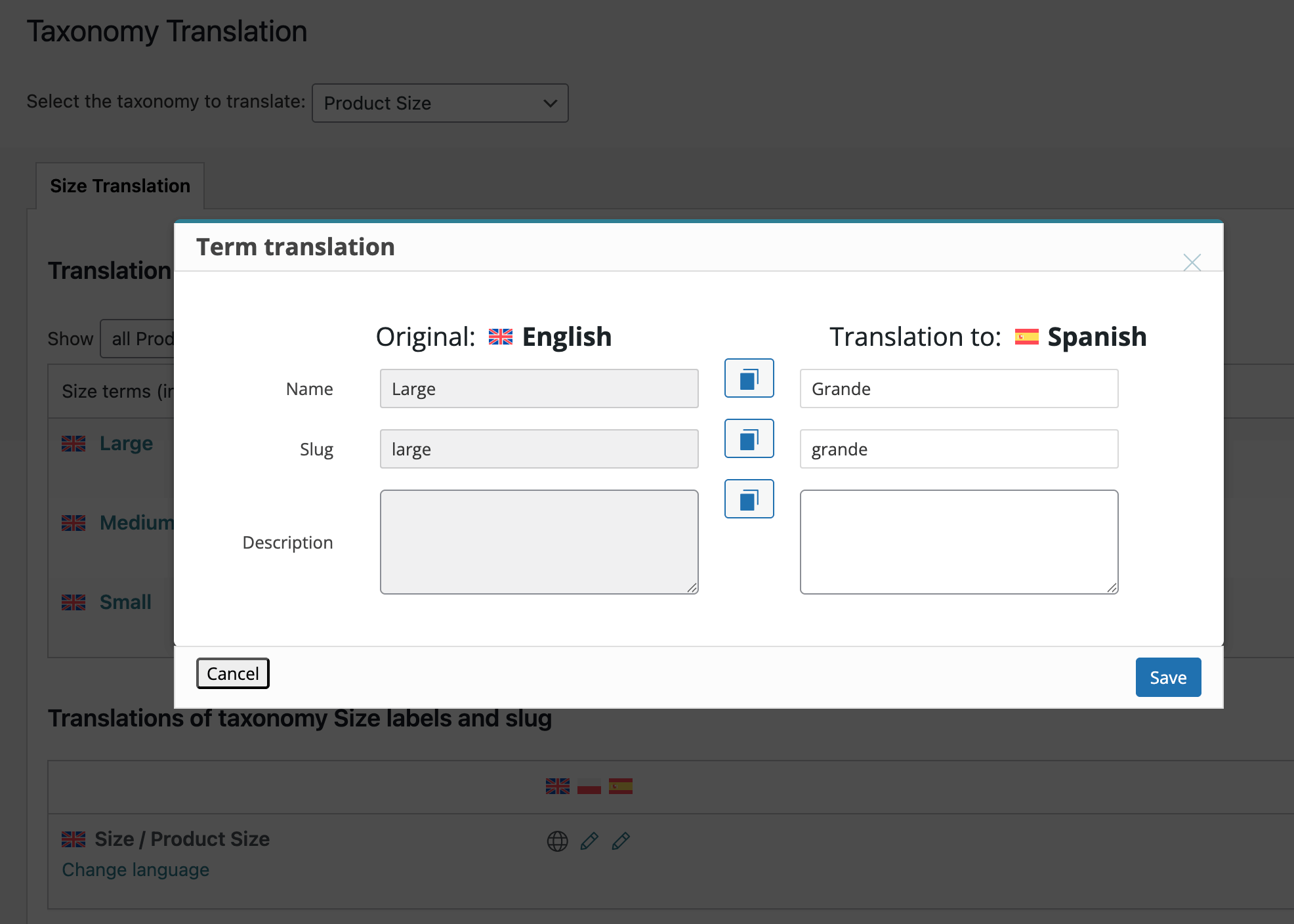Click the UK flag in labels header

pyautogui.click(x=557, y=786)
